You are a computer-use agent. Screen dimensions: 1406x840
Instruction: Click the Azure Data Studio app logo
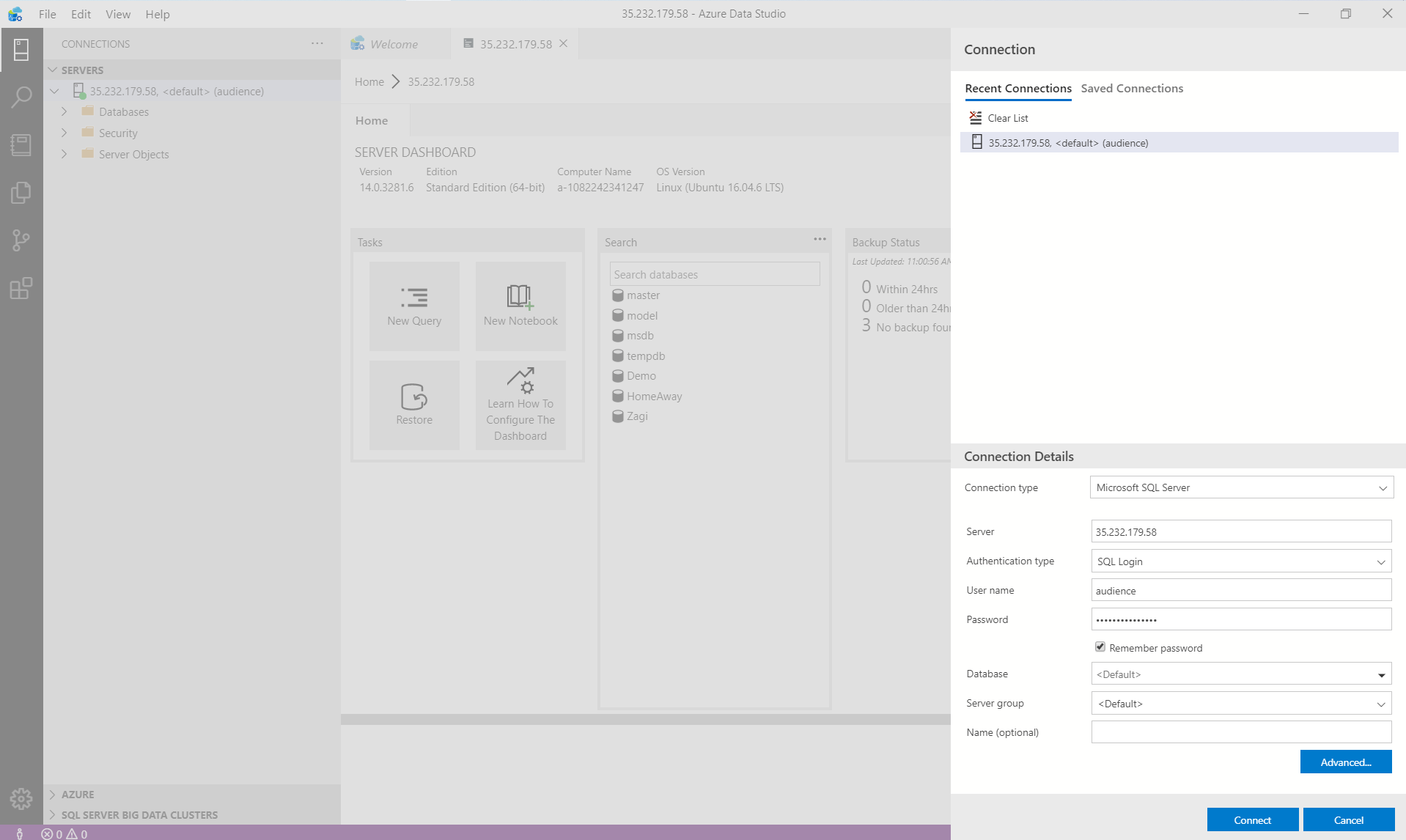(x=15, y=14)
